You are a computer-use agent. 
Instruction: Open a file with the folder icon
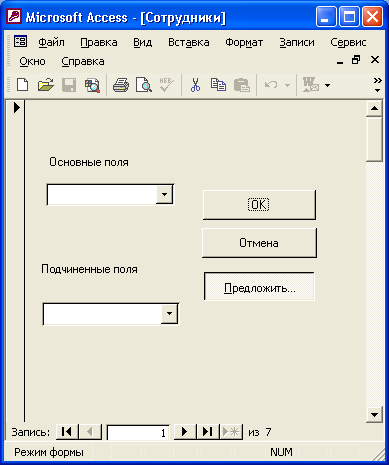coord(46,85)
